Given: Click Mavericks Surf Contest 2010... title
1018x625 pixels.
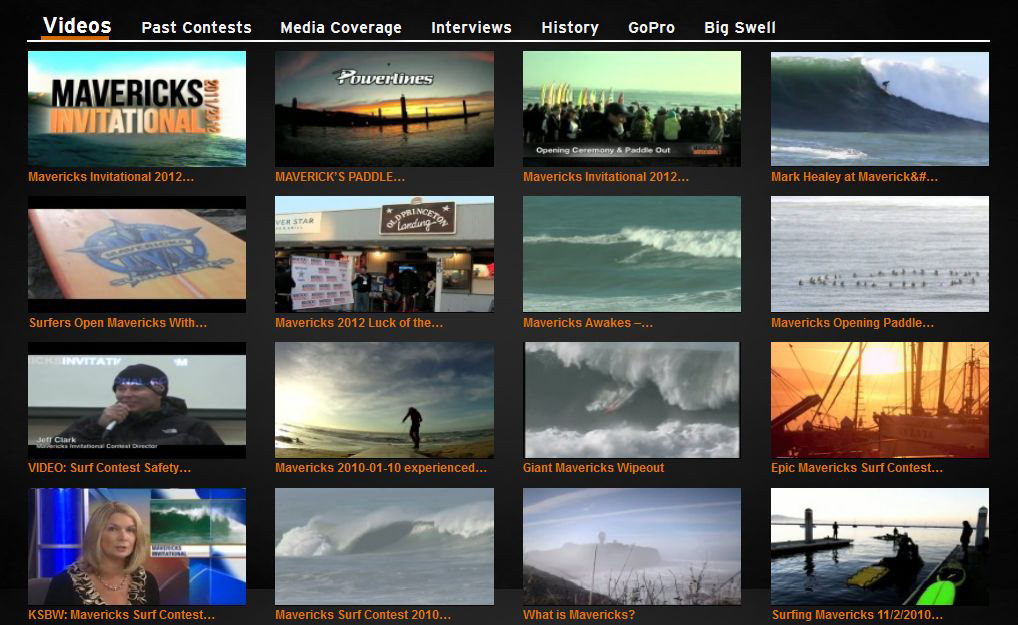Looking at the screenshot, I should [x=363, y=615].
